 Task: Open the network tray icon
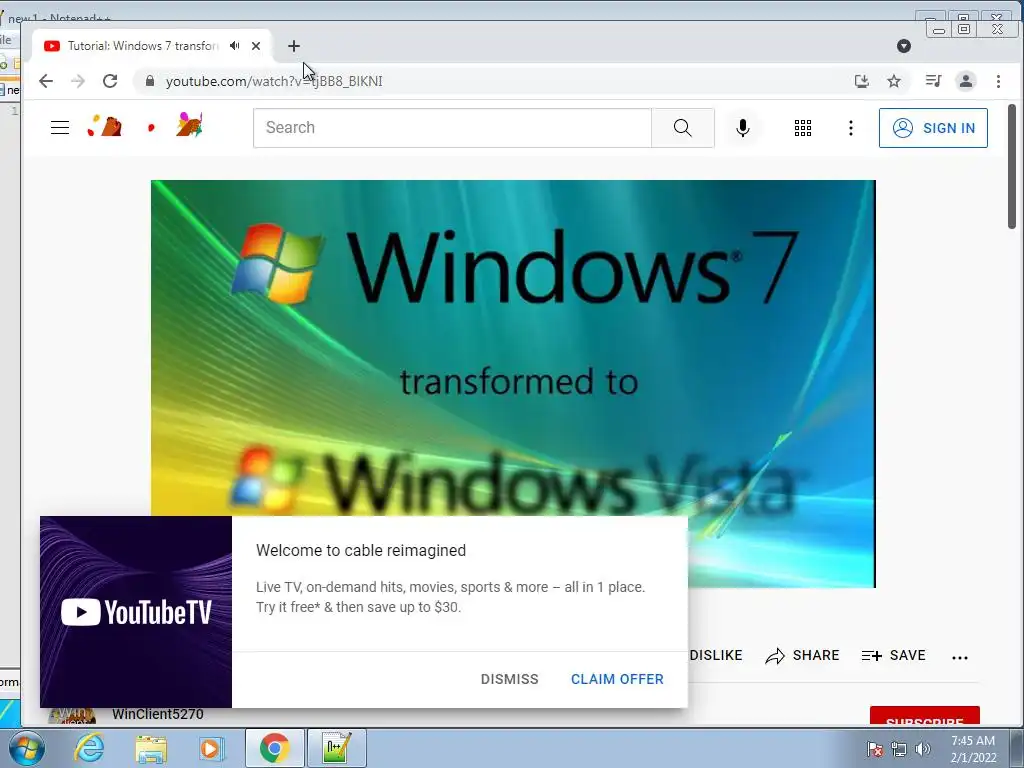[x=899, y=749]
